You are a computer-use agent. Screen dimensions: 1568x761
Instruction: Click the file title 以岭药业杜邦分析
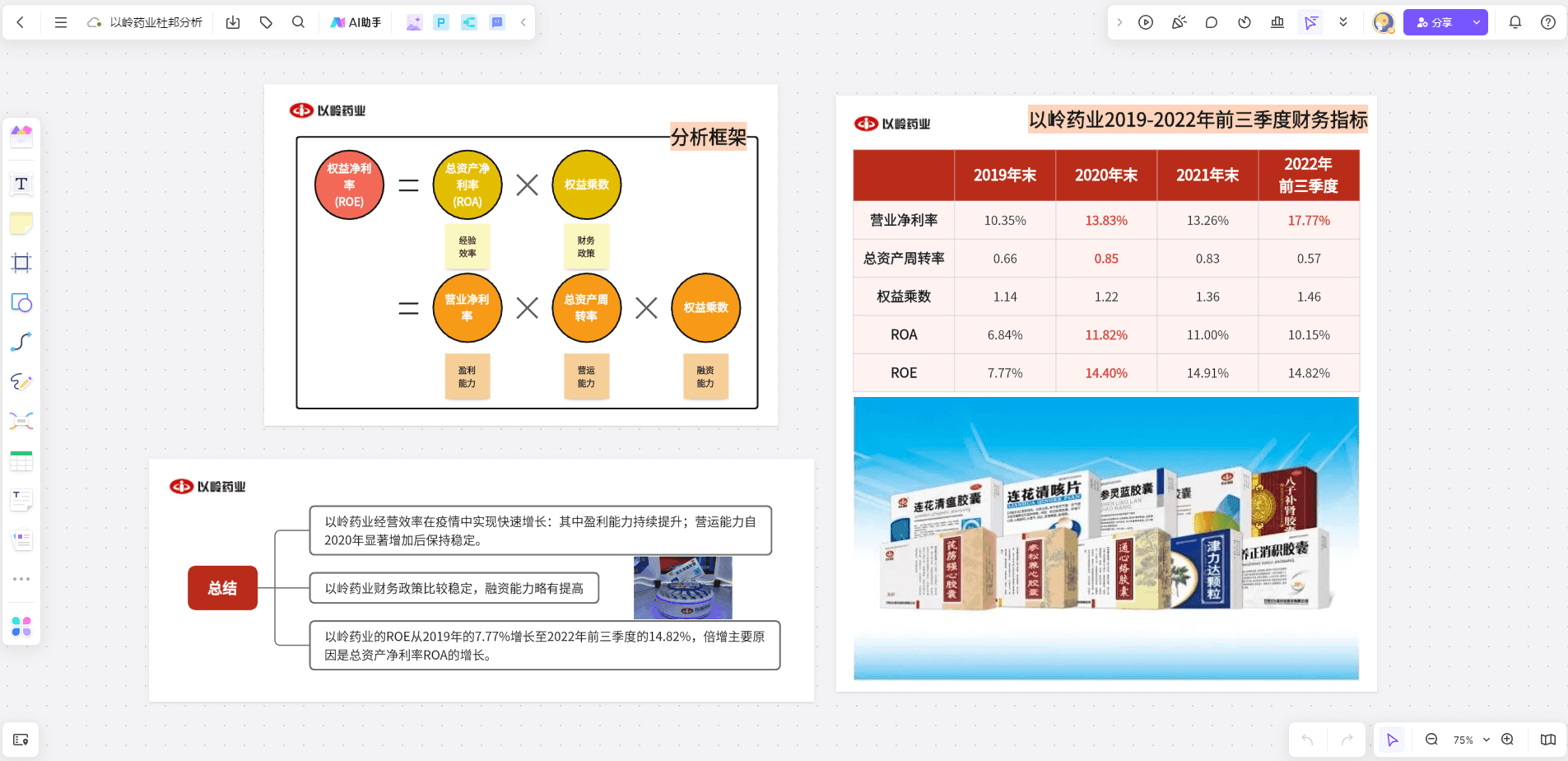coord(156,22)
